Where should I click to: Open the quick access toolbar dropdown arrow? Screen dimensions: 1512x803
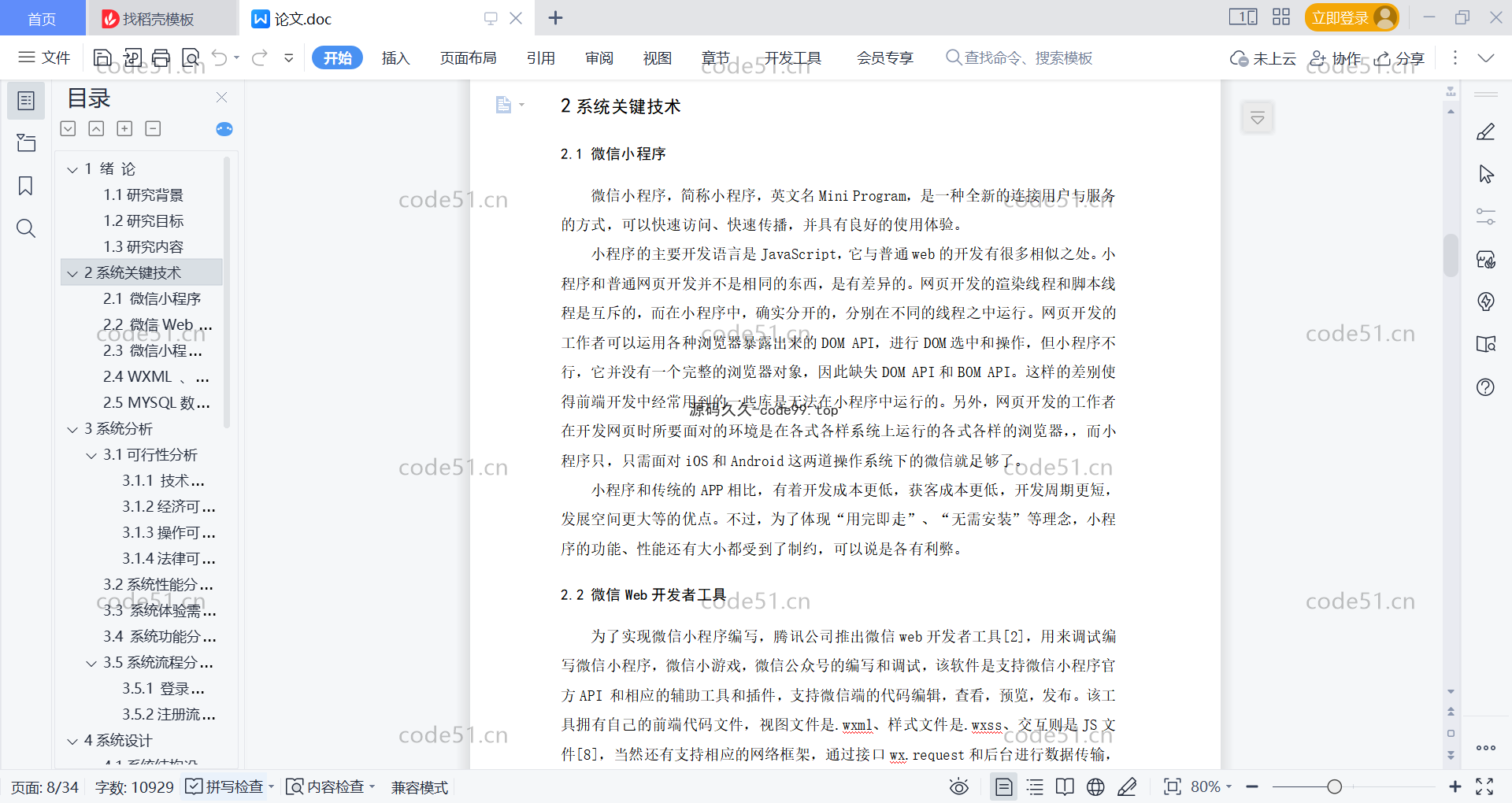[x=289, y=57]
